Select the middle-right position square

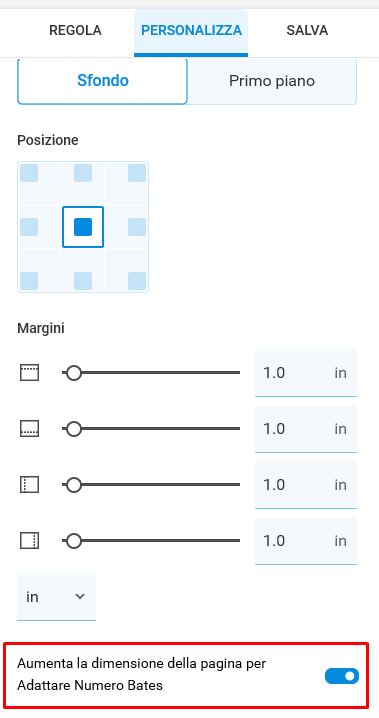[137, 227]
